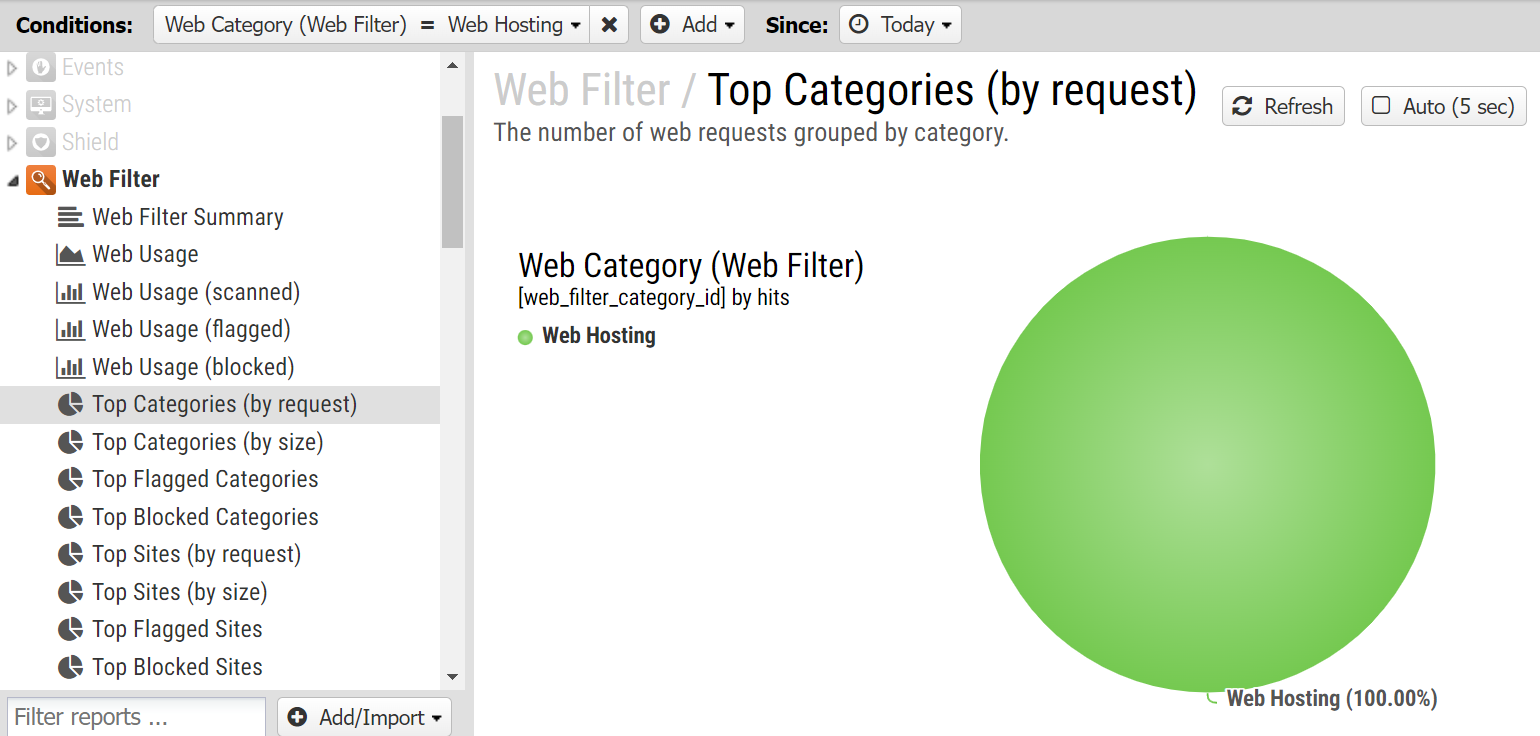
Task: Expand the Add condition dropdown
Action: (693, 25)
